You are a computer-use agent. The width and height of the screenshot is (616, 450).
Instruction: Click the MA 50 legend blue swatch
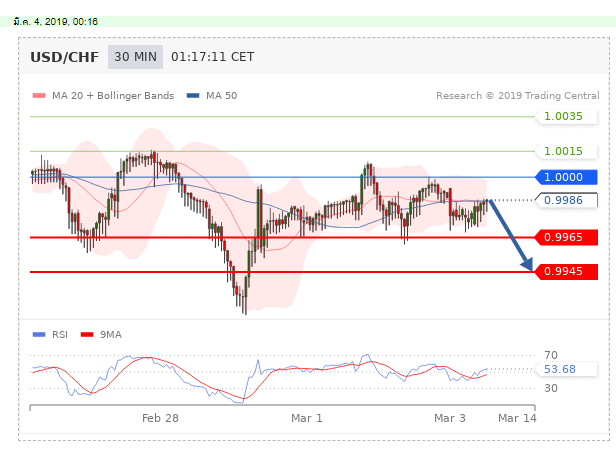[x=193, y=96]
